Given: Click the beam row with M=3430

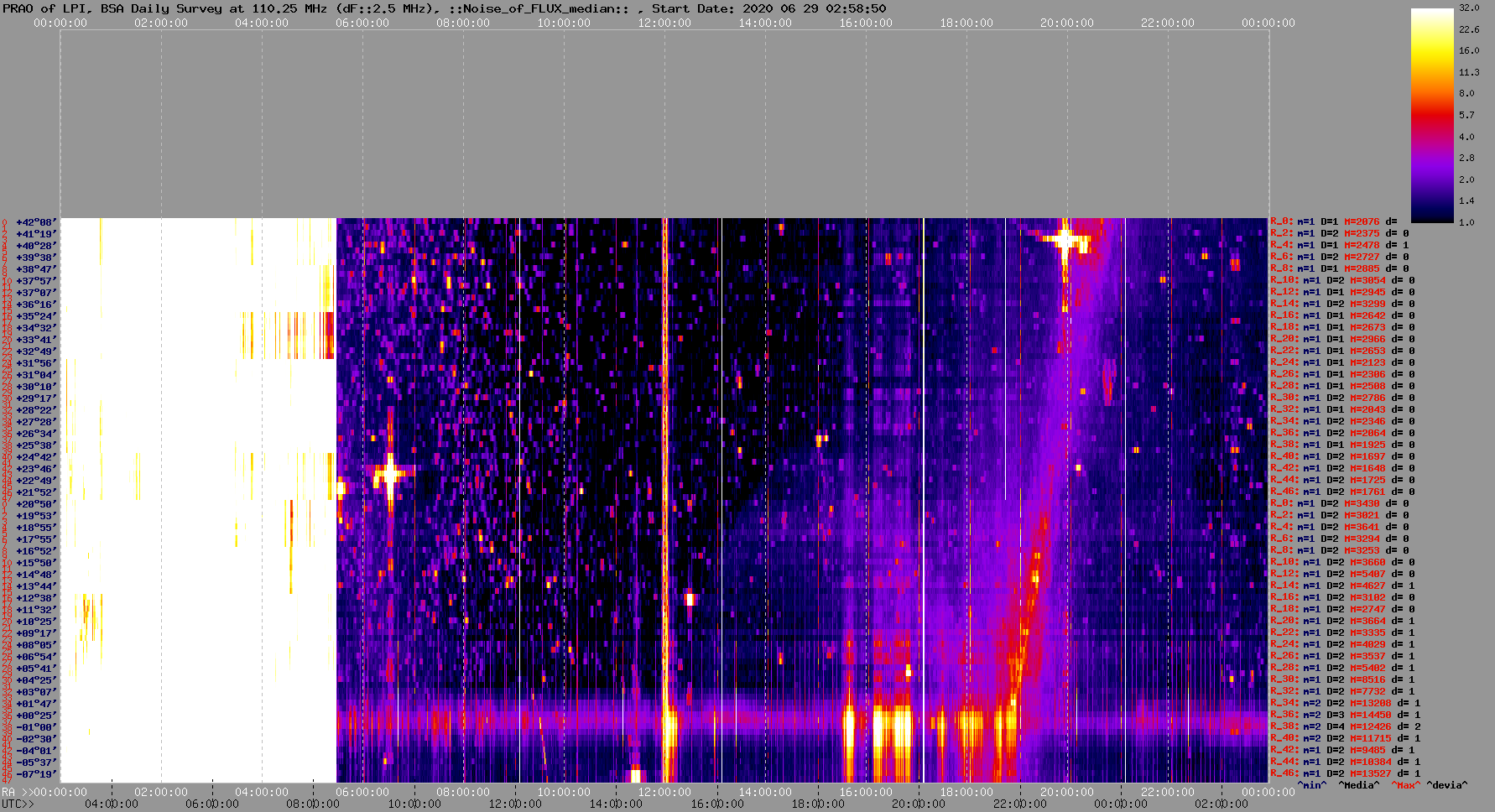Looking at the screenshot, I should pos(1343,504).
